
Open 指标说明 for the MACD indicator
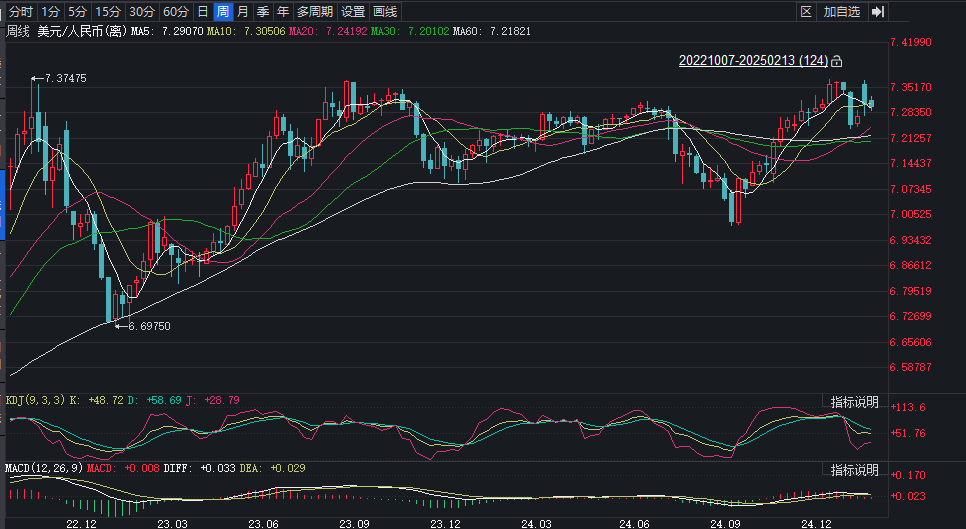(x=855, y=470)
